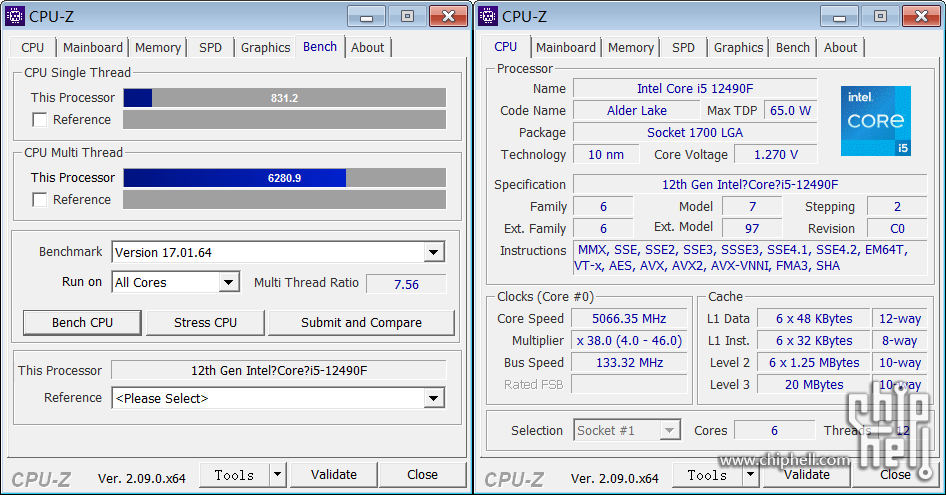Click Technology value 10 nm
Image resolution: width=946 pixels, height=495 pixels.
tap(606, 155)
